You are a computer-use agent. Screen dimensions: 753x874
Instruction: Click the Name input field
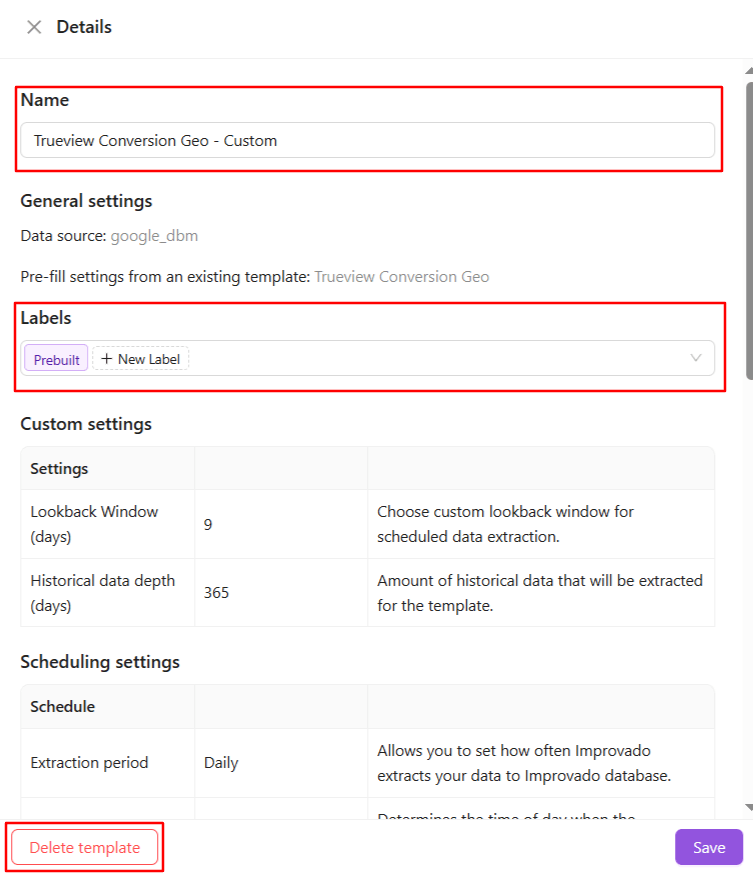367,140
